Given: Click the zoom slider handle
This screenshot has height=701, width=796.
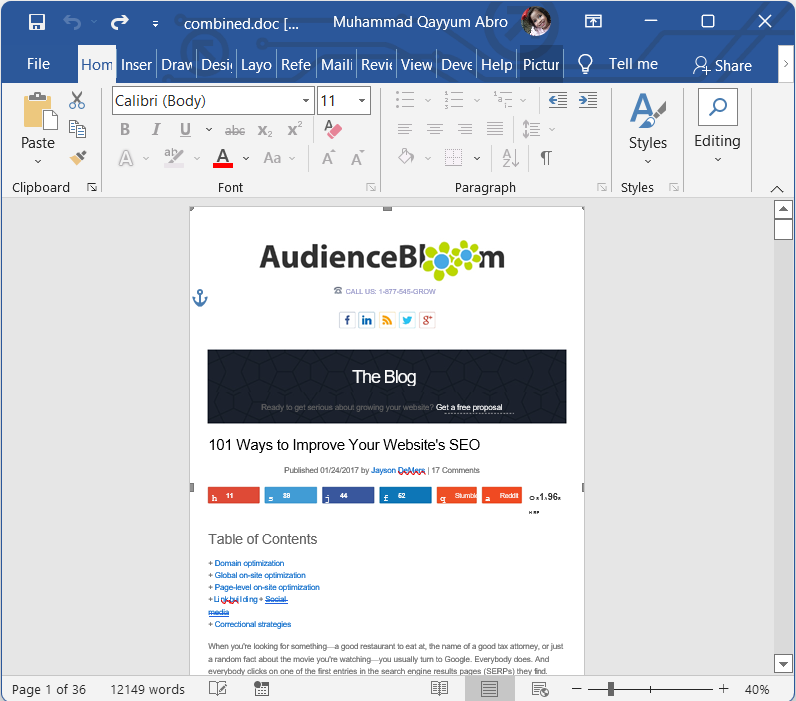Looking at the screenshot, I should coord(611,689).
